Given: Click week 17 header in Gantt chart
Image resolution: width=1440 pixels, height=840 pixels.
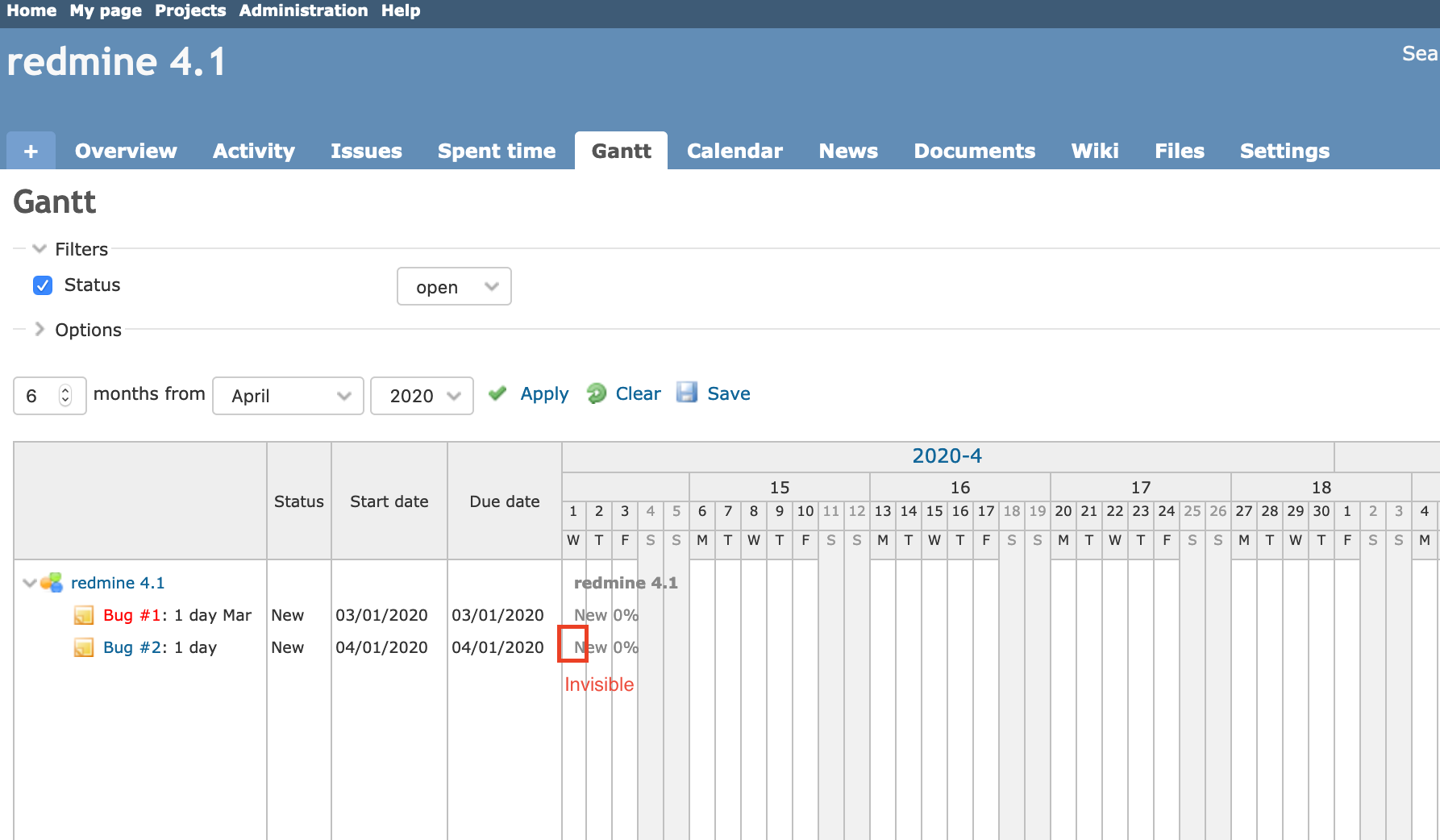Looking at the screenshot, I should click(1140, 487).
